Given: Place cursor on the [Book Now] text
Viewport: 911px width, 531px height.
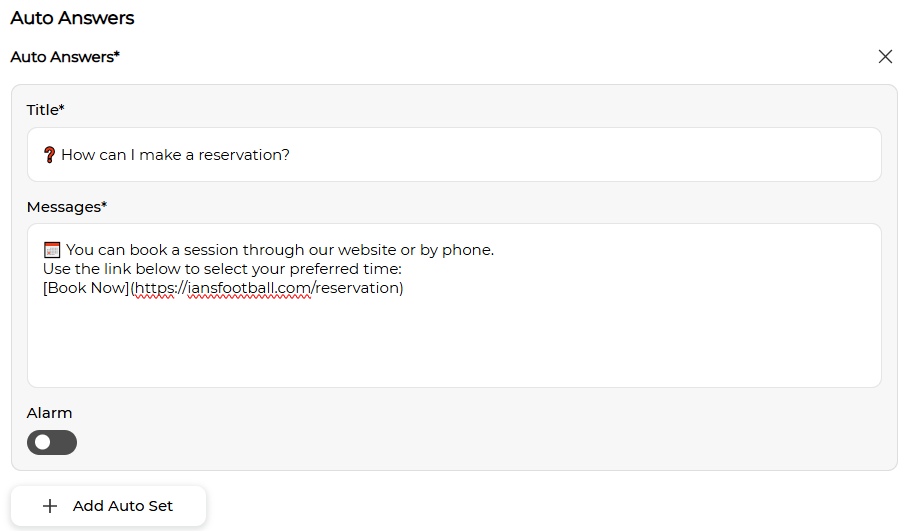Looking at the screenshot, I should (86, 288).
